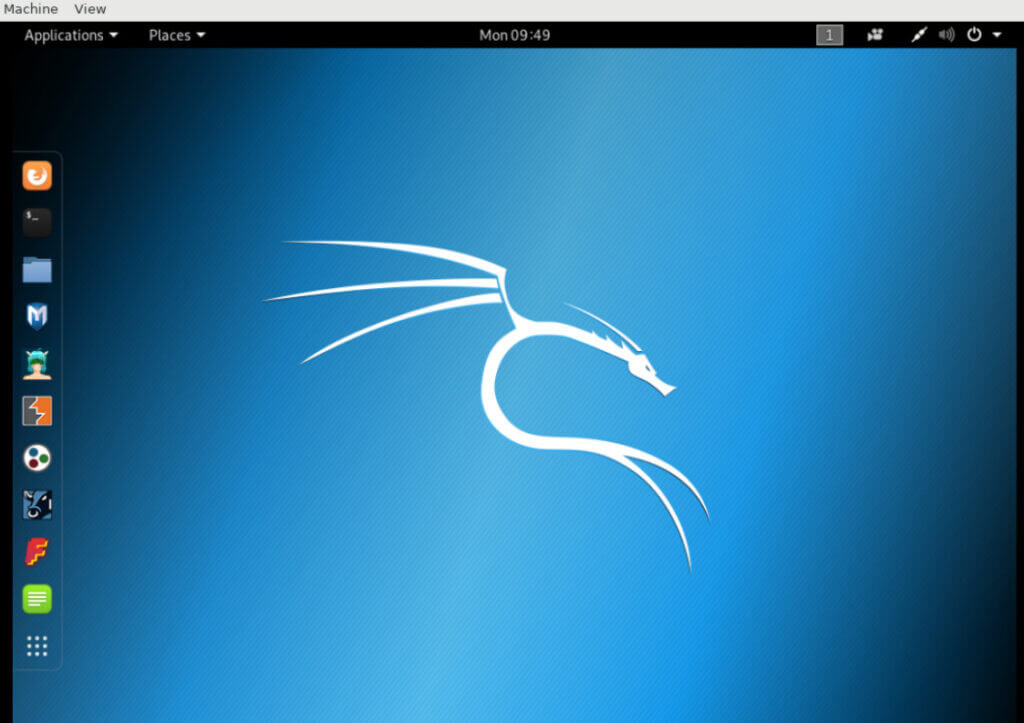Open Faraday from the dock

pos(37,550)
